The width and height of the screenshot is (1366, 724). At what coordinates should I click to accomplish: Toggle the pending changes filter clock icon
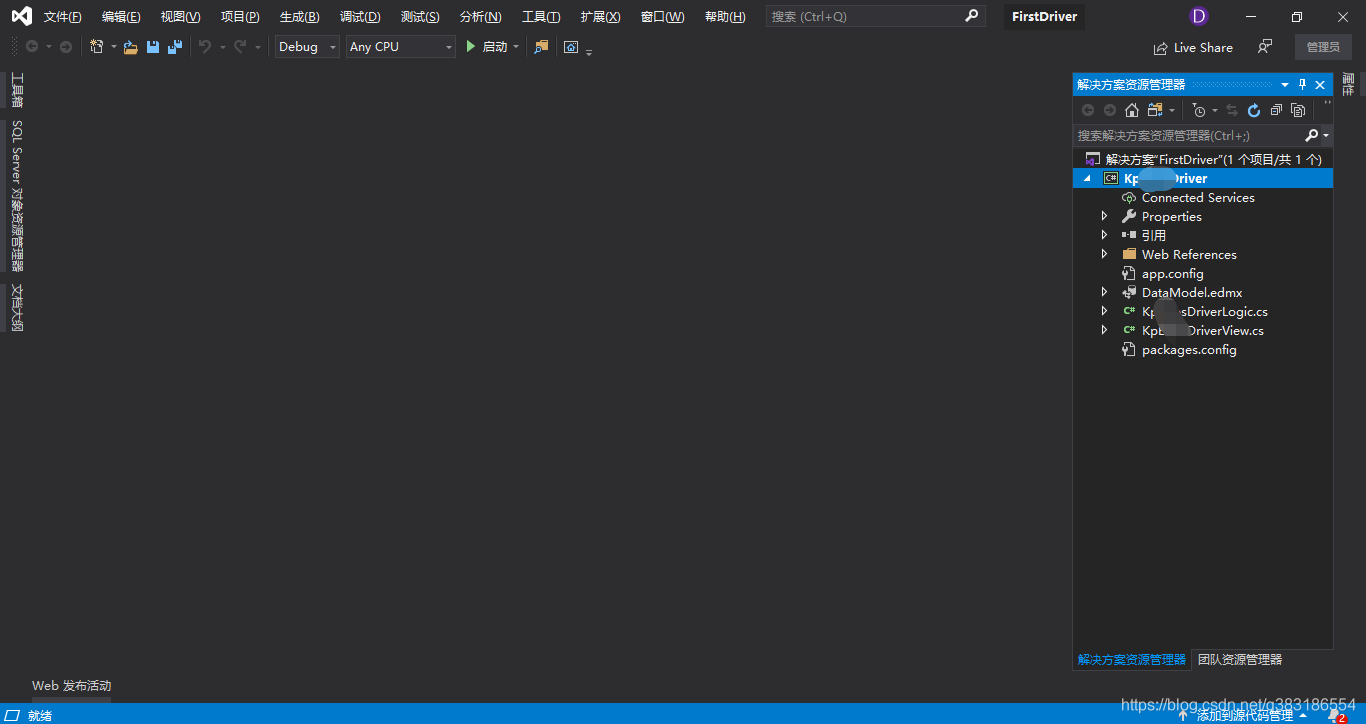(1199, 110)
